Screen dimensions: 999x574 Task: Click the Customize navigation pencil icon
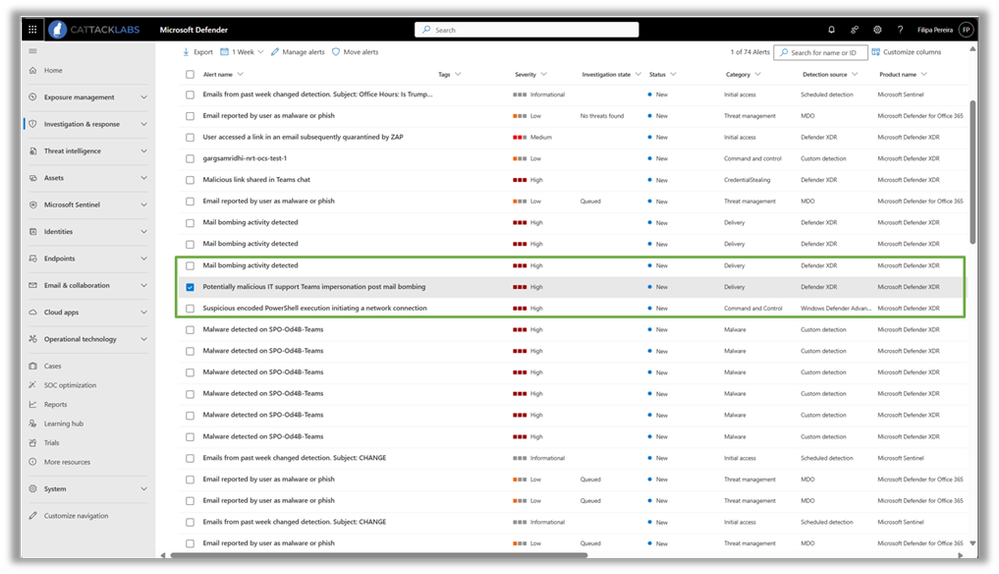point(32,515)
